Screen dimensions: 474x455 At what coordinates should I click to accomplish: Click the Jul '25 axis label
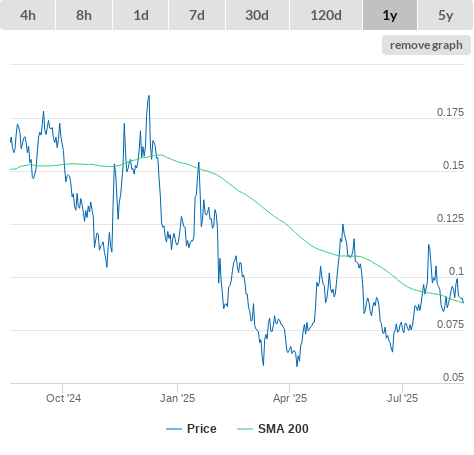402,398
